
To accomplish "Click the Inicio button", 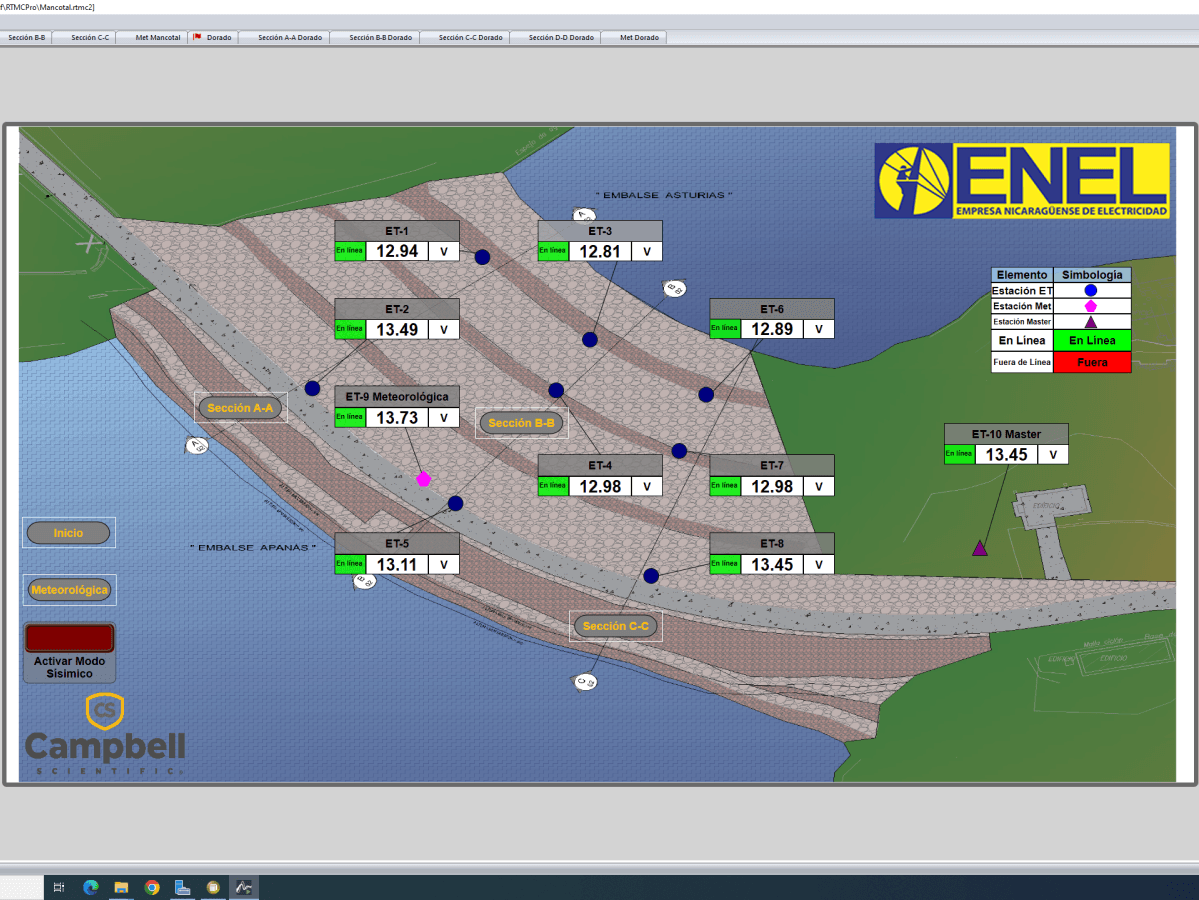I will [x=68, y=533].
